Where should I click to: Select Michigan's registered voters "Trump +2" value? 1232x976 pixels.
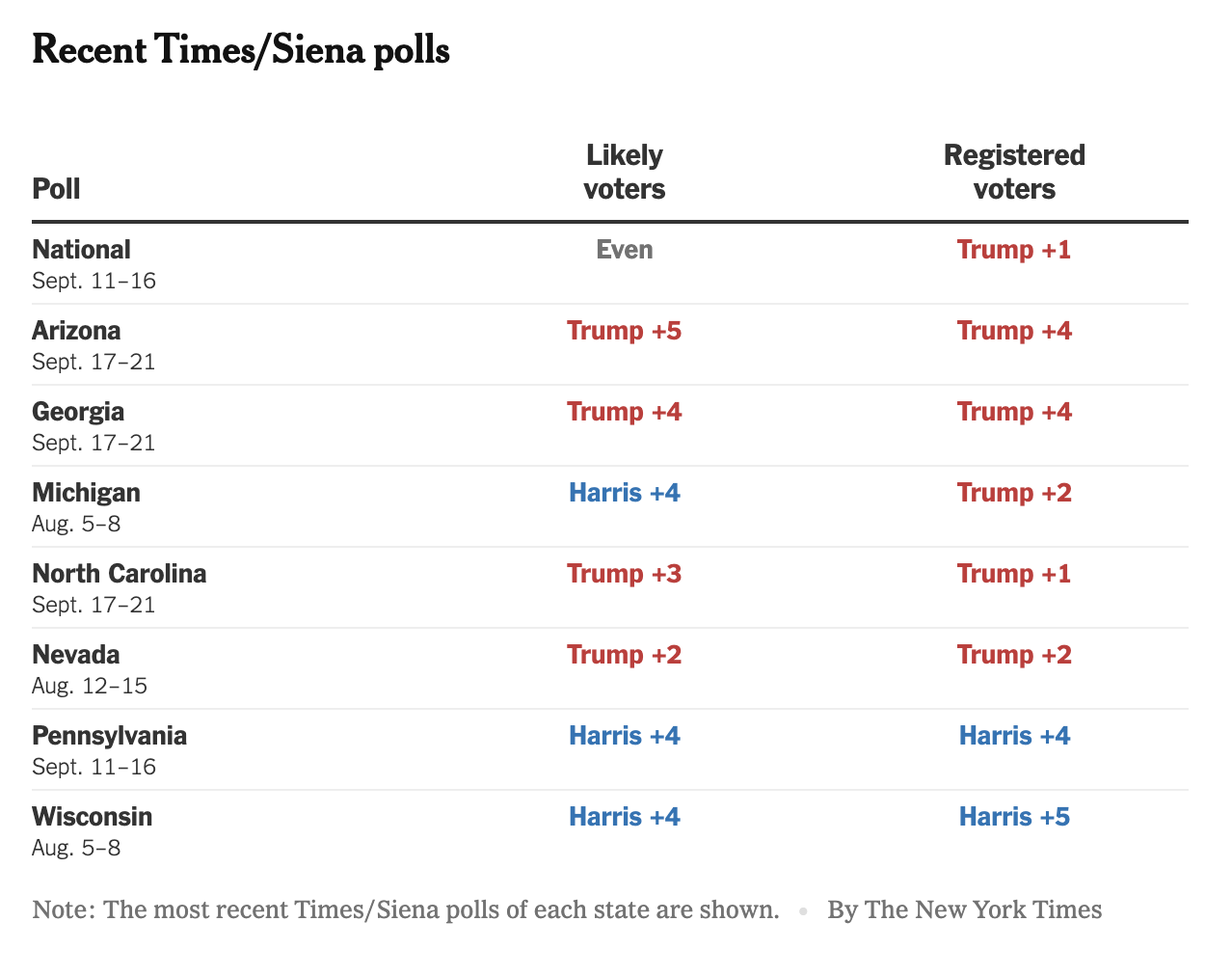point(1014,493)
